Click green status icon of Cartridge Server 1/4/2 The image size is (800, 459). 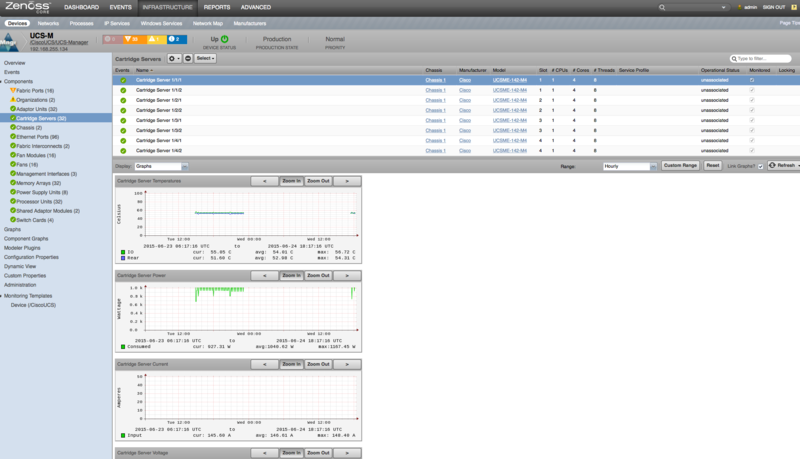[123, 151]
